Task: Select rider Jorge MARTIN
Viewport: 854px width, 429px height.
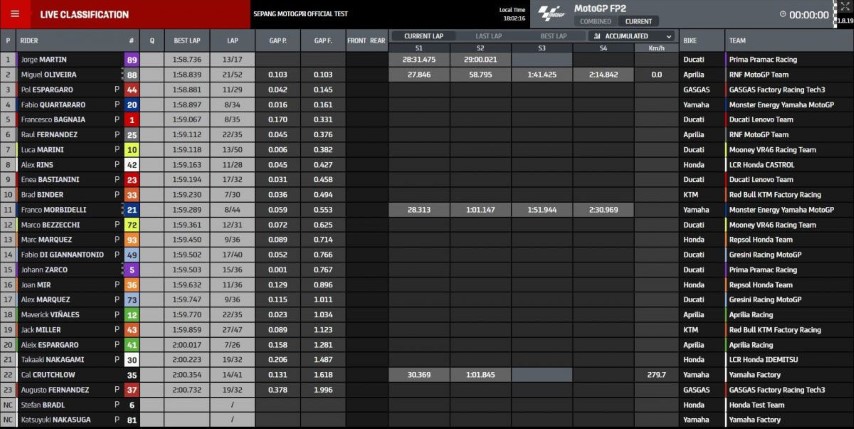Action: (x=44, y=59)
